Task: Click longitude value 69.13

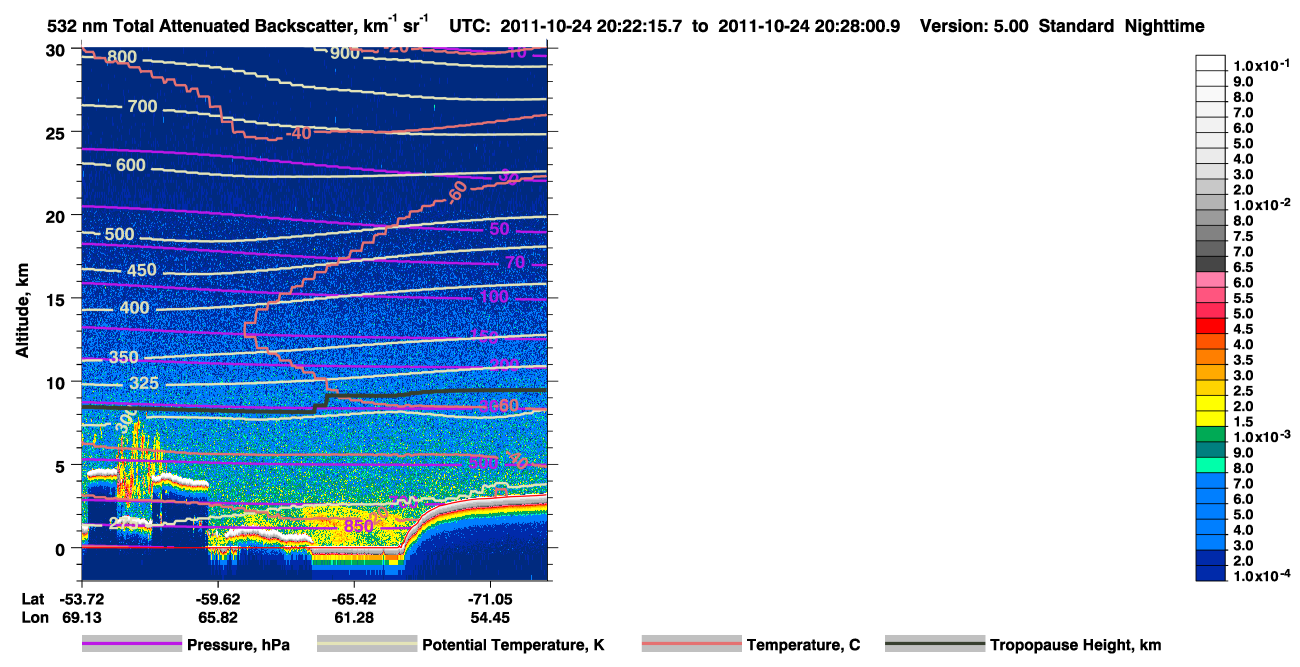Action: coord(81,617)
